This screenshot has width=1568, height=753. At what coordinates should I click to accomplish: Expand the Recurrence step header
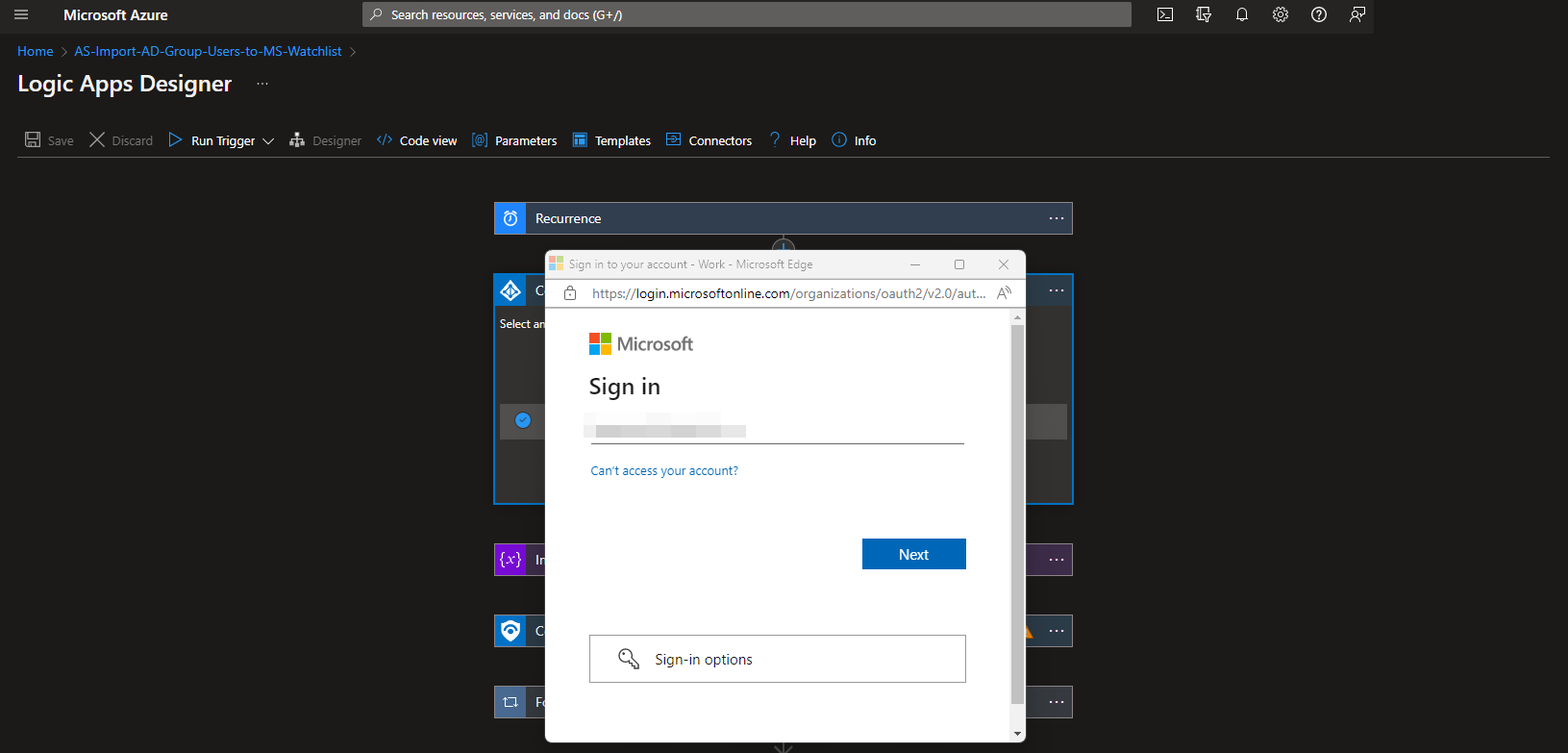tap(784, 218)
